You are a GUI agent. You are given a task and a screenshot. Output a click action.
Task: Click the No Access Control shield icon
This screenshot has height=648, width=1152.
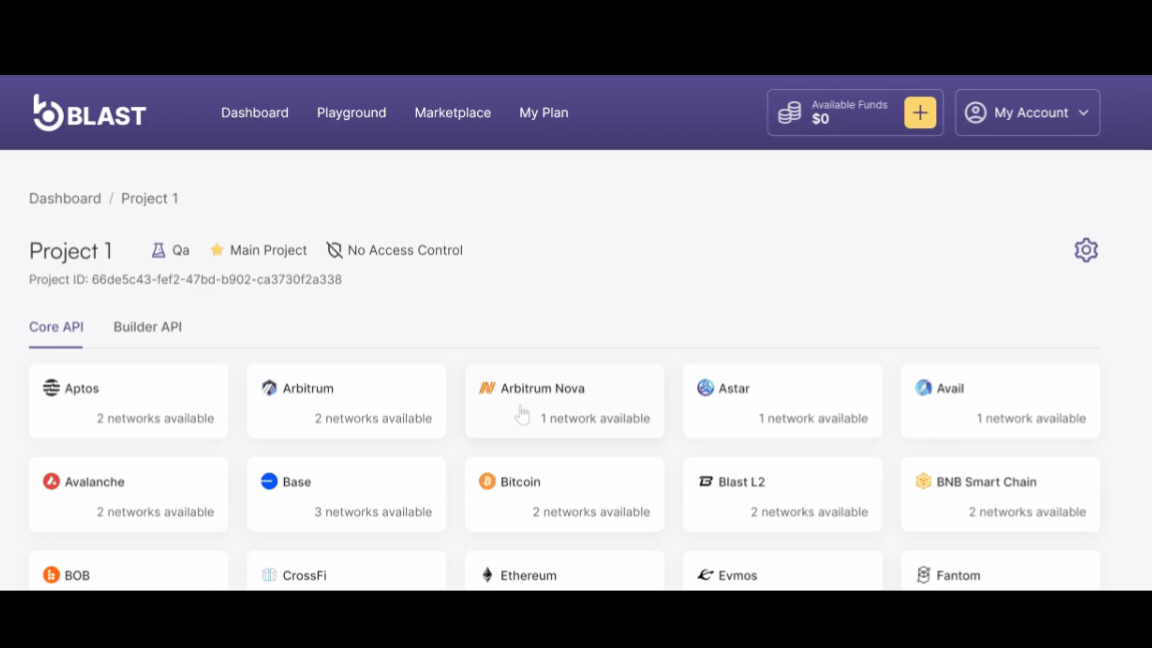coord(334,250)
